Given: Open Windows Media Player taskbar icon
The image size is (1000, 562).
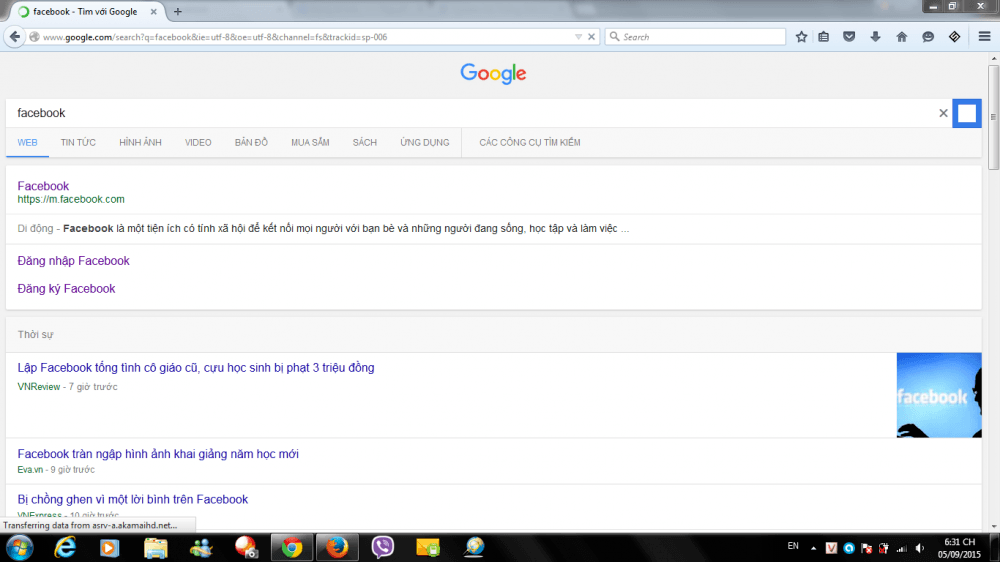Looking at the screenshot, I should tap(109, 547).
